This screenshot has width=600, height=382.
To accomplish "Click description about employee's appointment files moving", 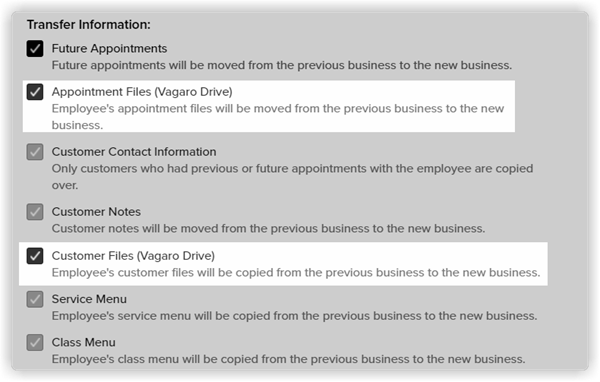I will pyautogui.click(x=278, y=117).
